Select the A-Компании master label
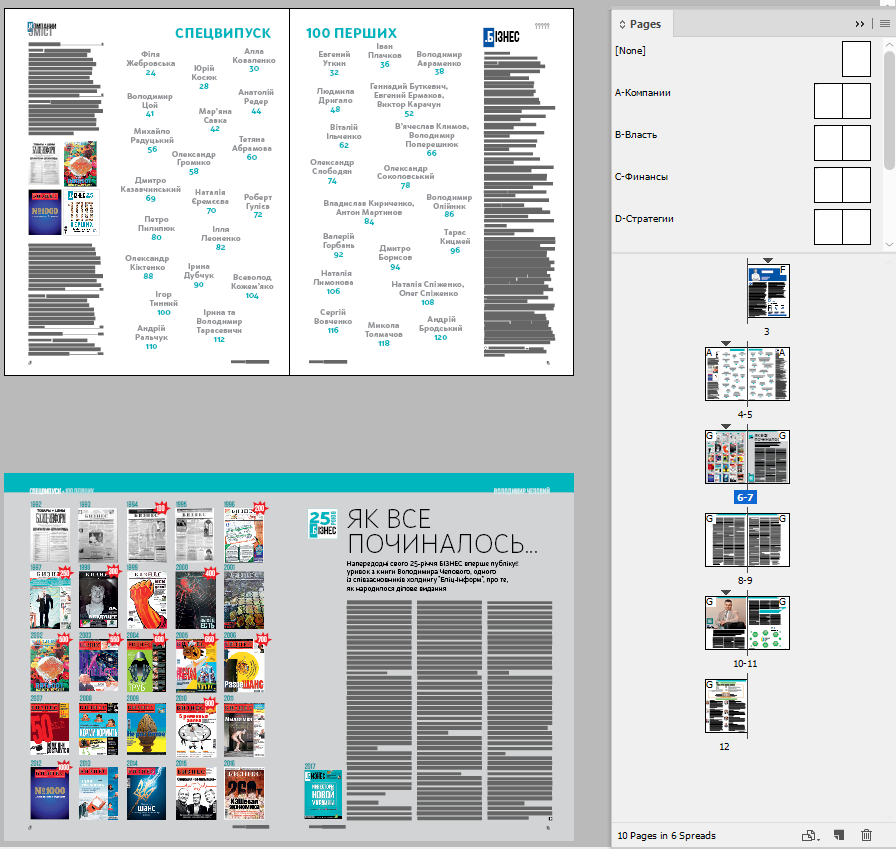The width and height of the screenshot is (896, 849). pyautogui.click(x=643, y=93)
